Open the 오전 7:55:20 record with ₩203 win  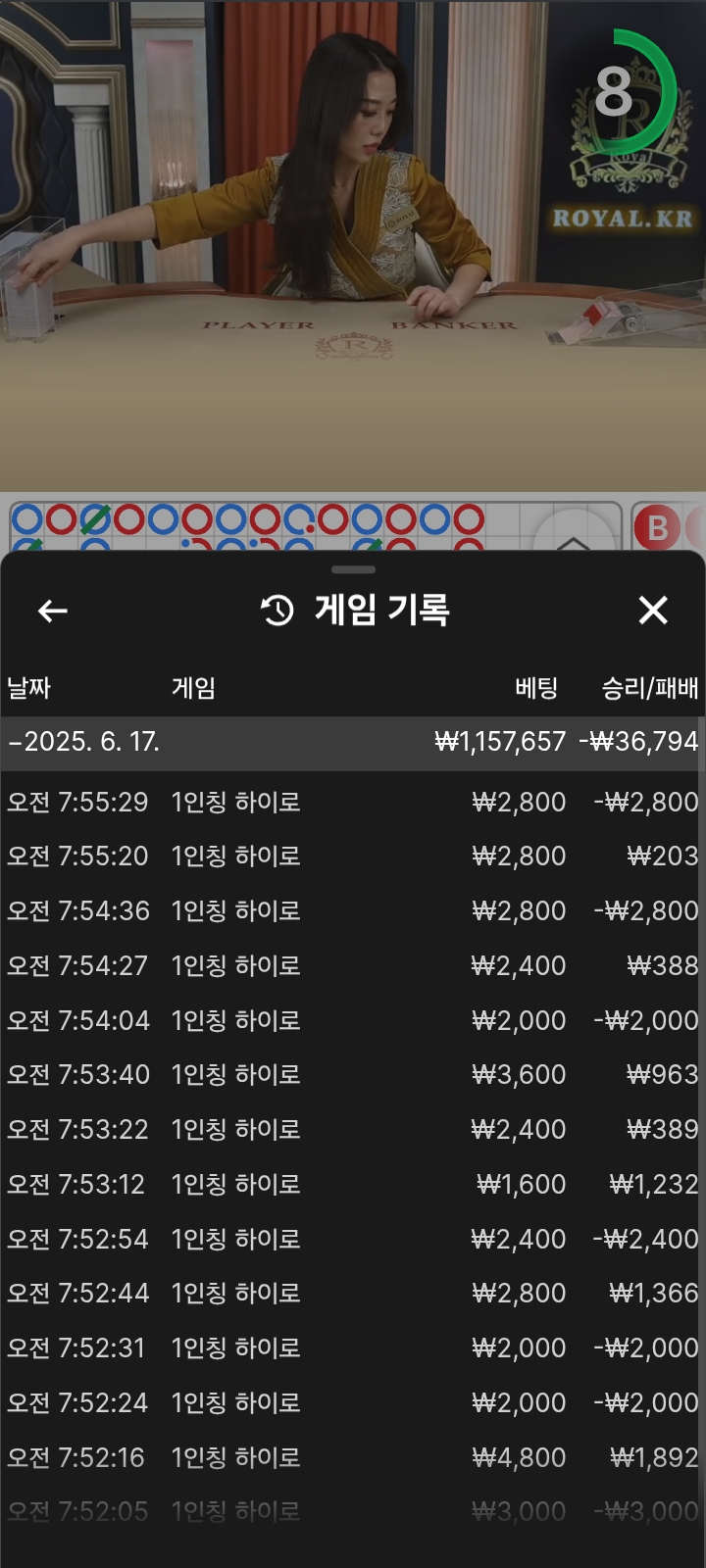(353, 857)
